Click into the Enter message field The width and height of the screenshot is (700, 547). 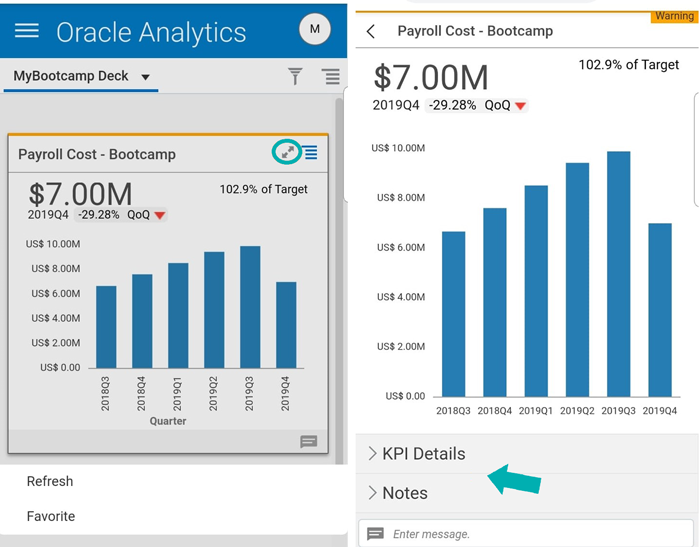(527, 534)
